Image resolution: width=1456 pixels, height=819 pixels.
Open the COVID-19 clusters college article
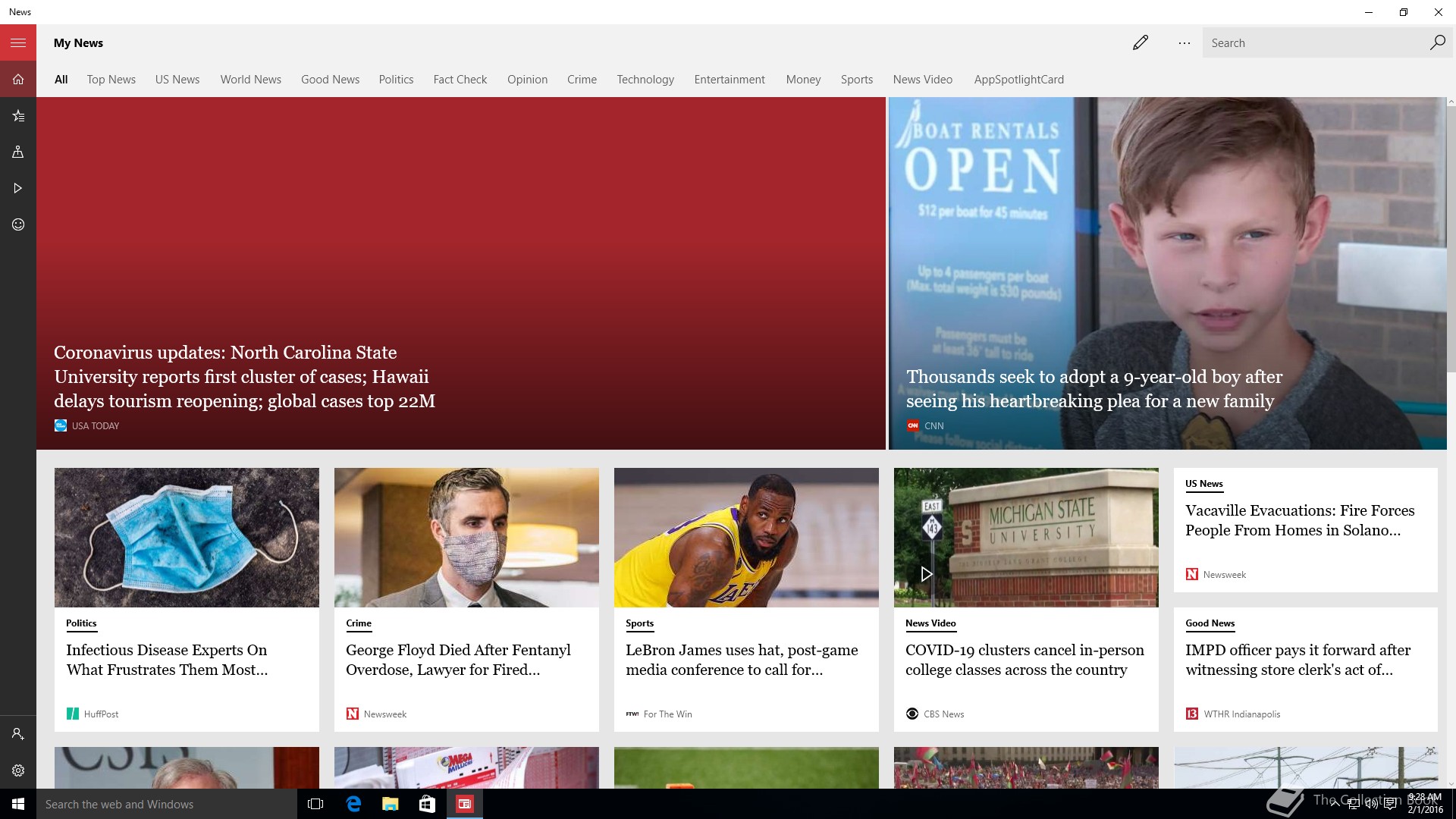1025,660
